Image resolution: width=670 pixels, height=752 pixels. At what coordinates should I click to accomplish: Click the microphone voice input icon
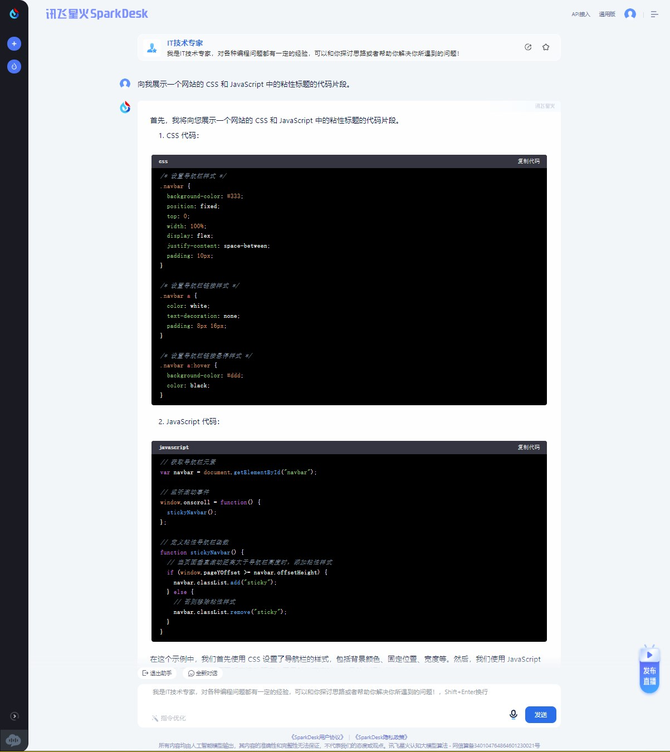click(513, 714)
